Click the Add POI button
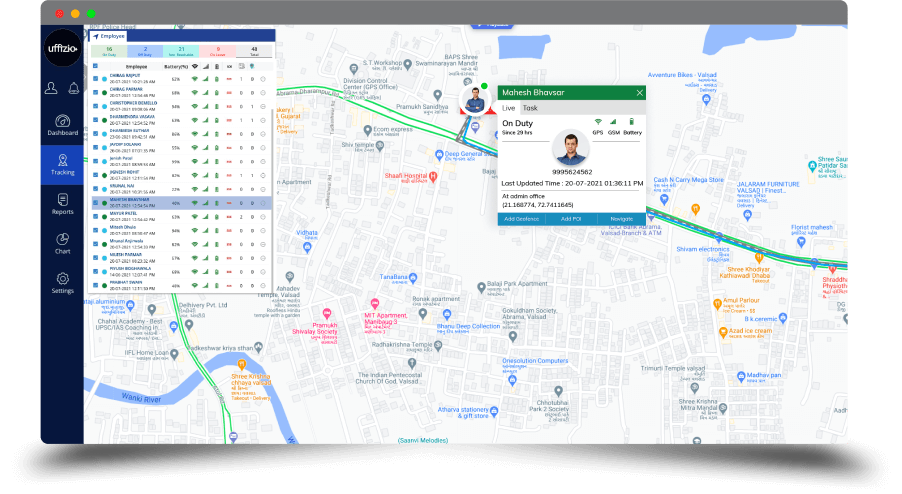This screenshot has width=902, height=494. pos(572,218)
